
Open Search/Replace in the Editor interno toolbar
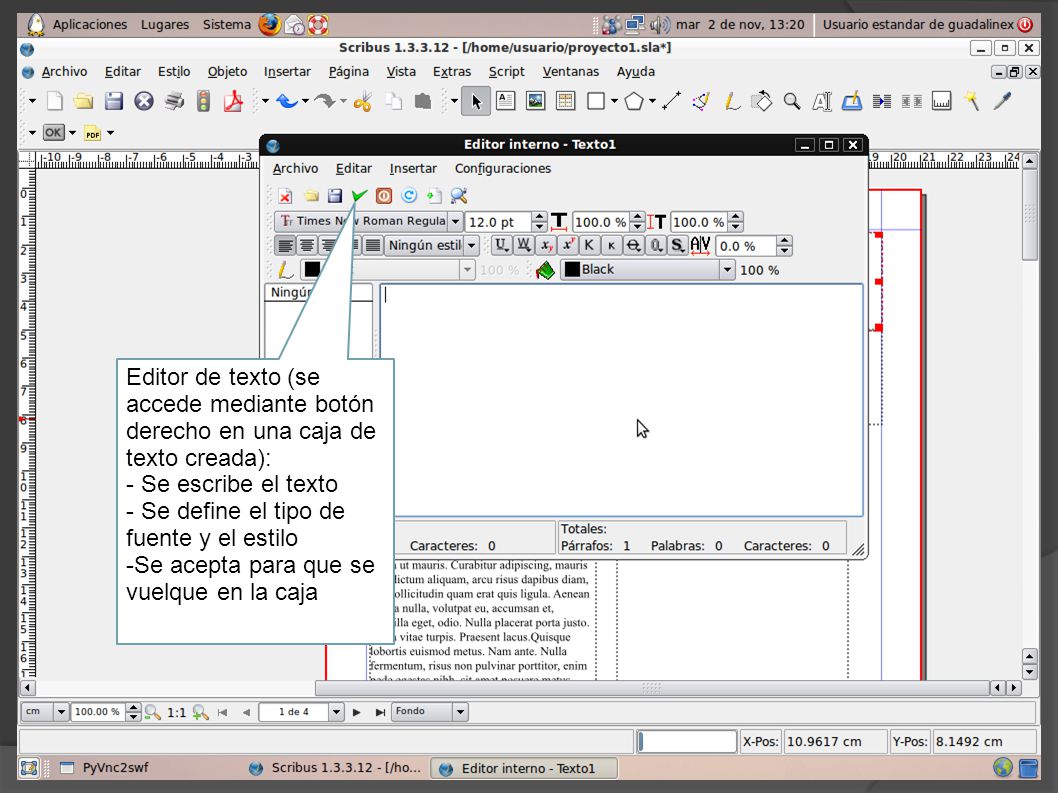coord(459,196)
